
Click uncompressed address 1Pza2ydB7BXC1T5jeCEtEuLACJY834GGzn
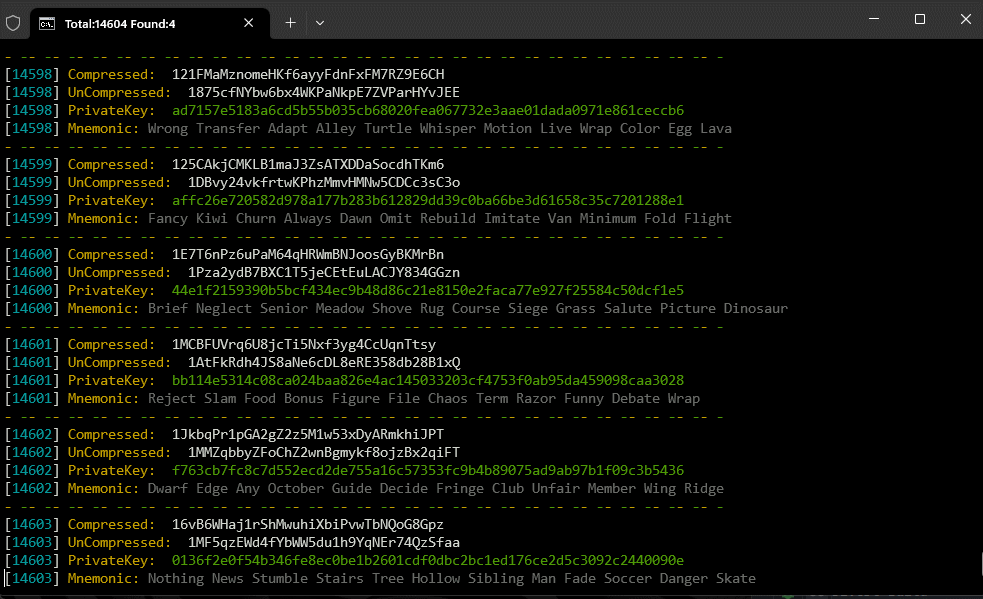tap(323, 273)
